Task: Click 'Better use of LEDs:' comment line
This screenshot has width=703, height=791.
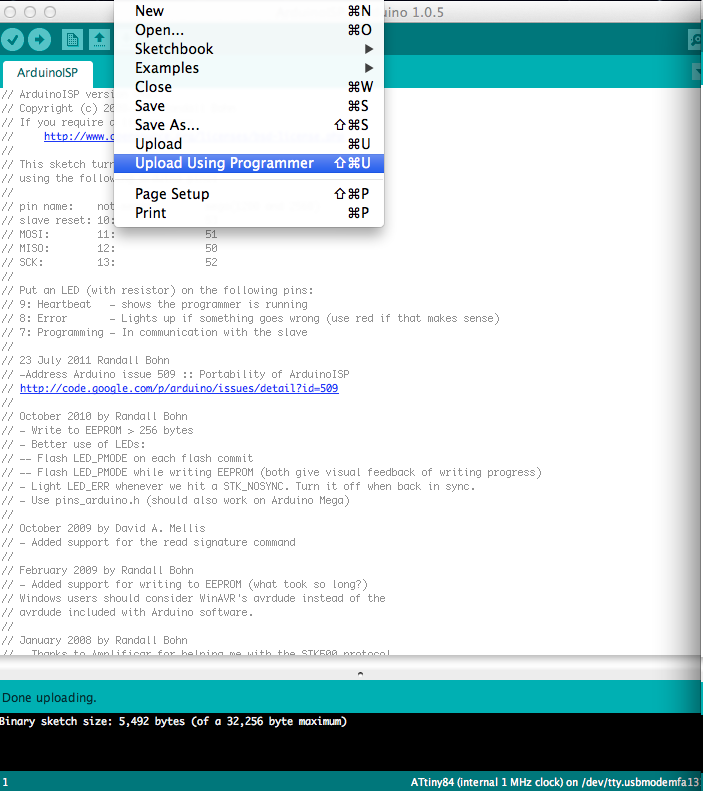Action: point(73,444)
